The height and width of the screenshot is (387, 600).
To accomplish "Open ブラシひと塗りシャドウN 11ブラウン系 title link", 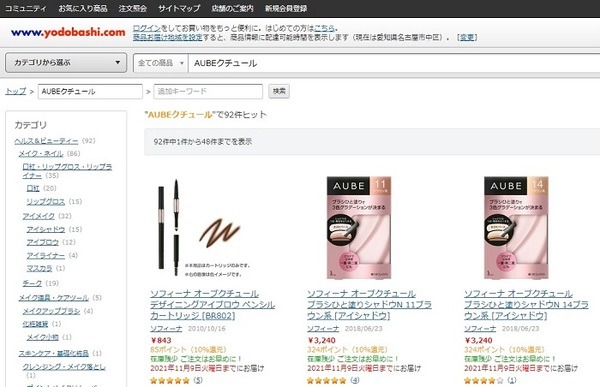I will 369,305.
